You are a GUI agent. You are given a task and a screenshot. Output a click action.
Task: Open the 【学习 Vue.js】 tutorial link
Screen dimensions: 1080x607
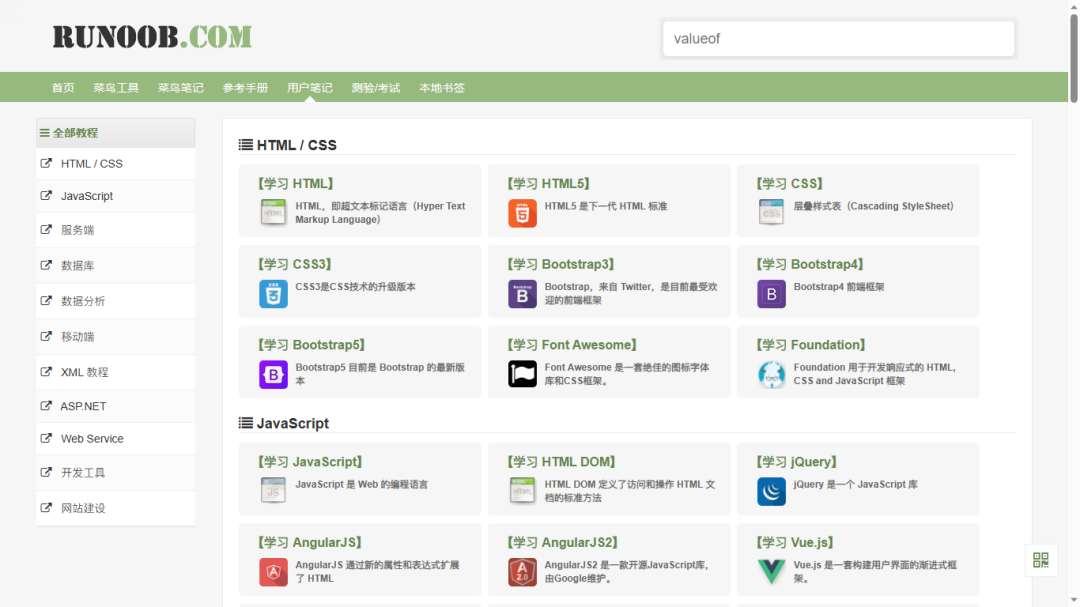795,542
